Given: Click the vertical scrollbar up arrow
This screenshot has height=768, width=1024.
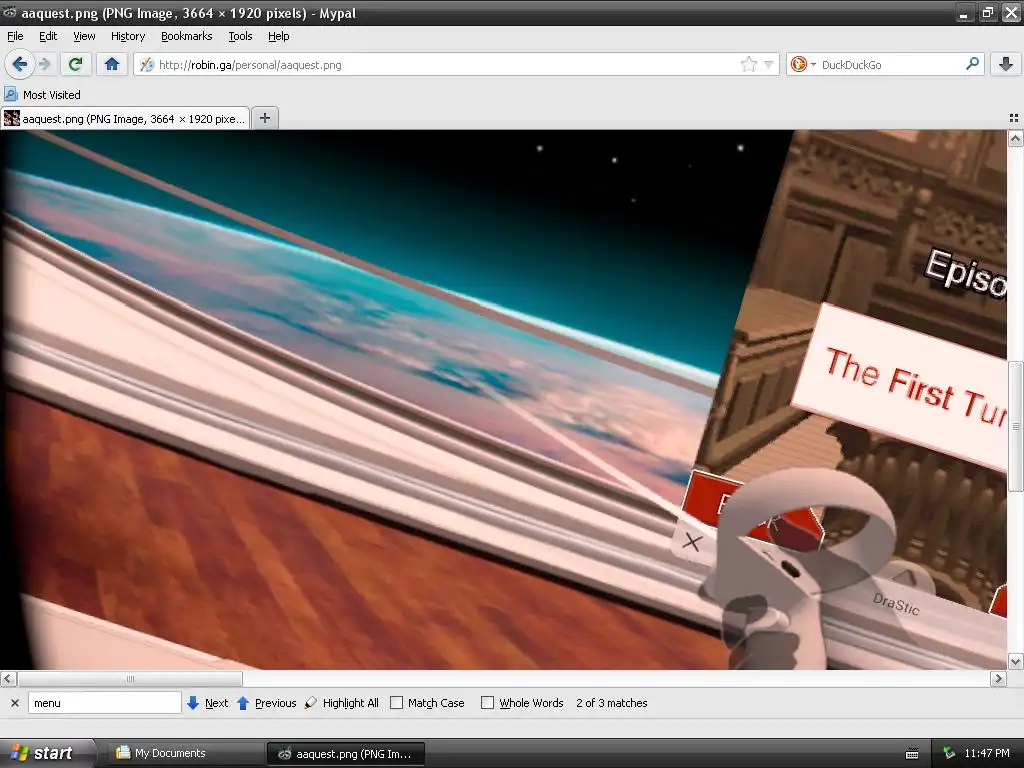Looking at the screenshot, I should coord(1015,138).
